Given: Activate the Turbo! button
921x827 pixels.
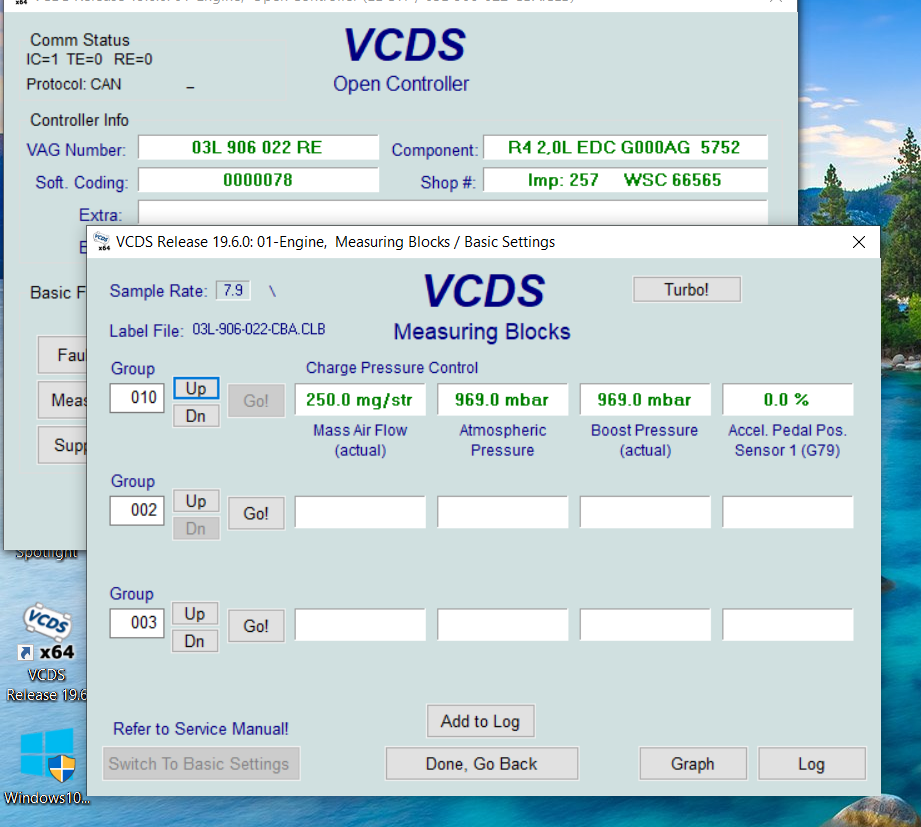Looking at the screenshot, I should click(687, 290).
